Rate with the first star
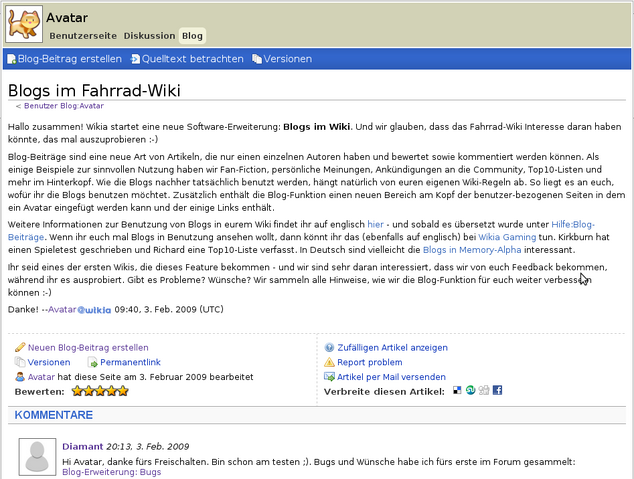The height and width of the screenshot is (479, 634). [x=77, y=391]
